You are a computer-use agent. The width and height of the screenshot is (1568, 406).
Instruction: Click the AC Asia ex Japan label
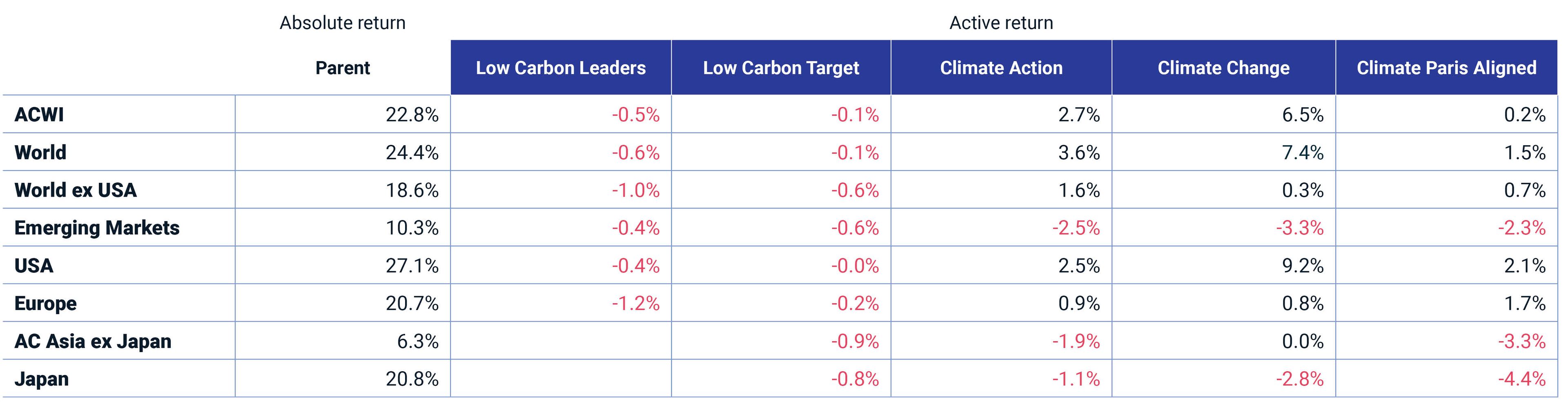pyautogui.click(x=93, y=341)
